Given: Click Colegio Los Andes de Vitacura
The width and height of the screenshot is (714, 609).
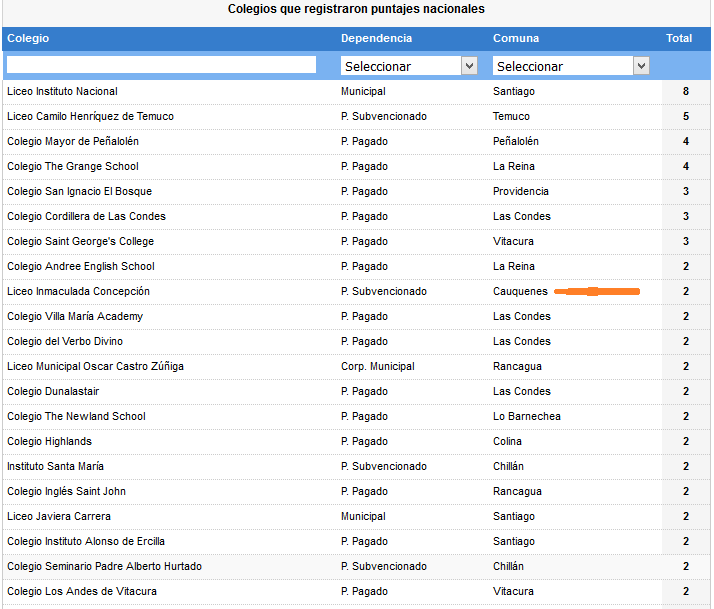Looking at the screenshot, I should pos(82,592).
